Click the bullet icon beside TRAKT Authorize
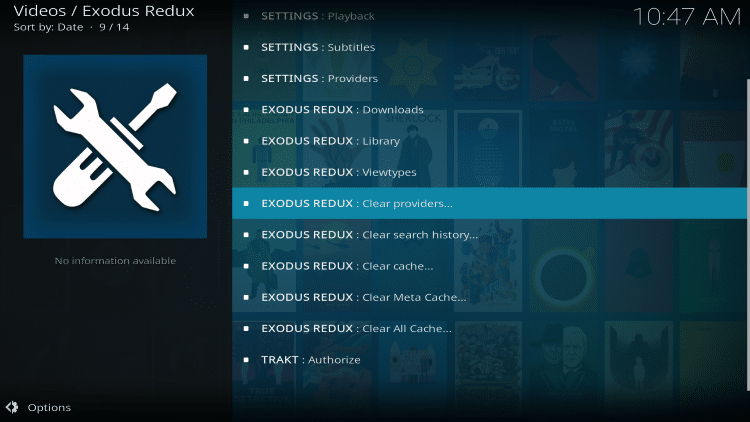This screenshot has width=750, height=422. 246,359
